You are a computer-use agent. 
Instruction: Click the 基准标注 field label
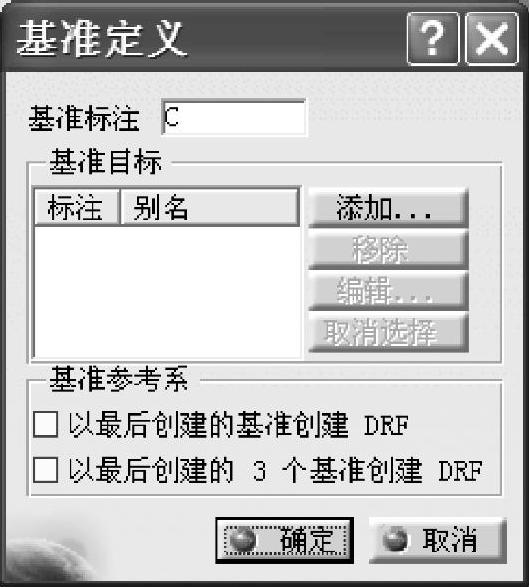tap(84, 118)
